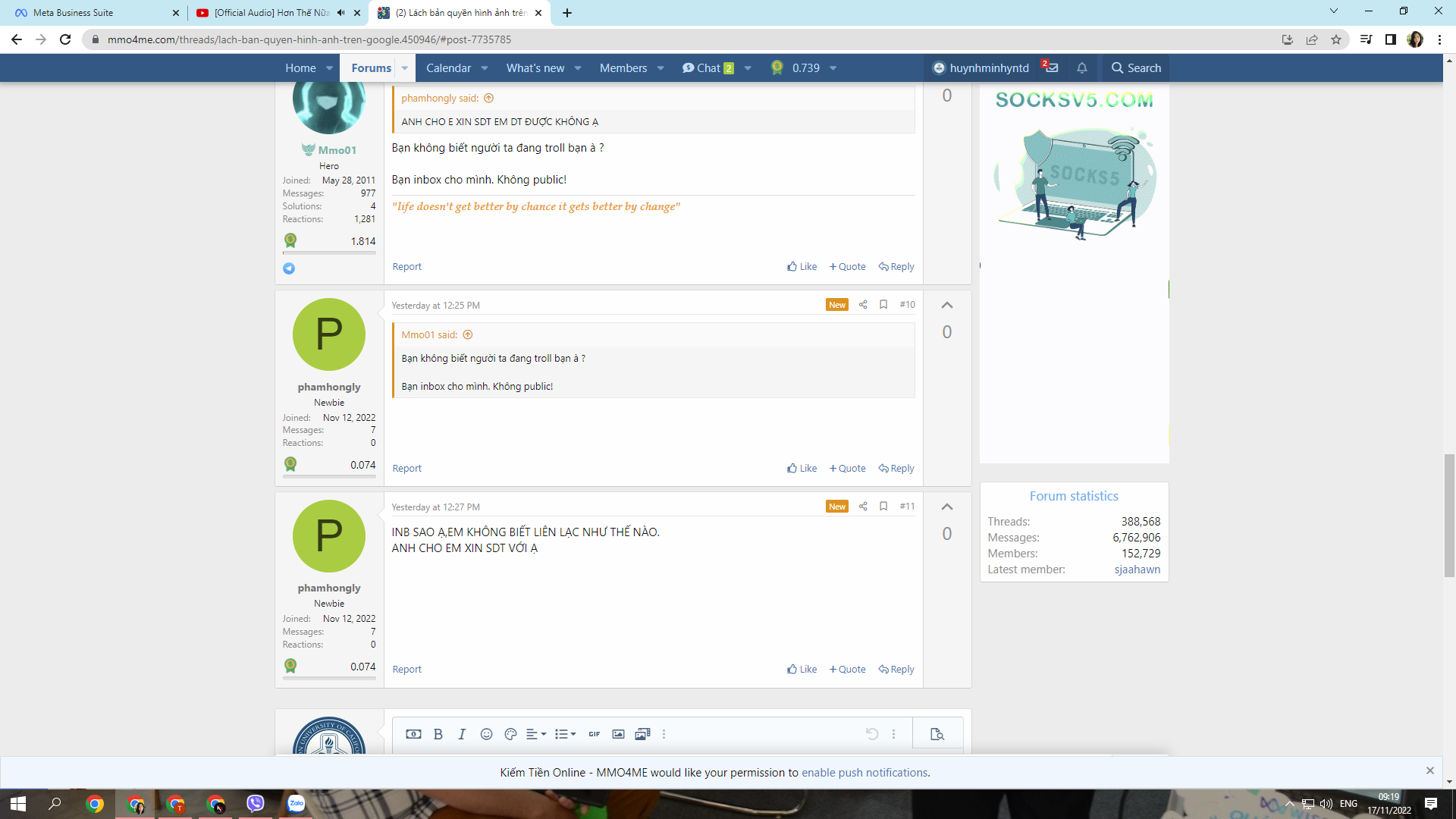Click Reply on post #11
Screen dimensions: 1456x819
(896, 670)
